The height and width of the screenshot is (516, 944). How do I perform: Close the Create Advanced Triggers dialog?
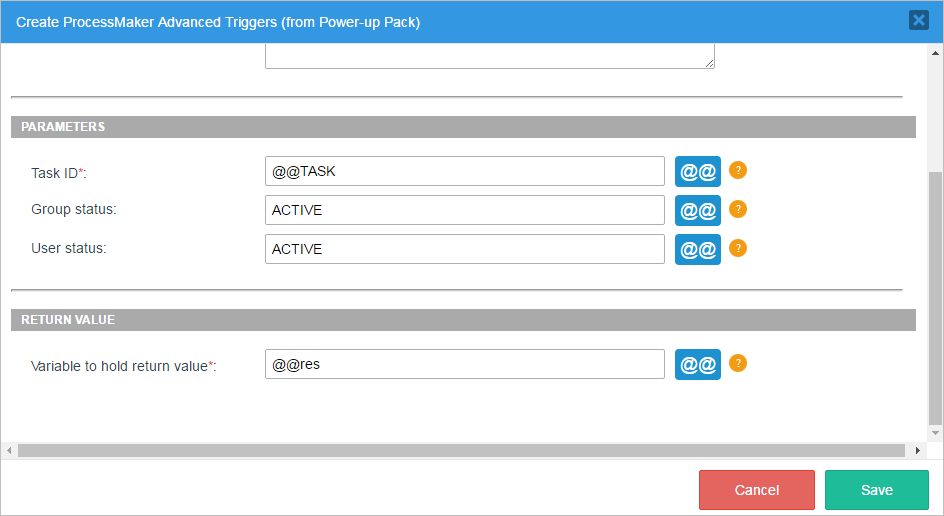pos(918,20)
